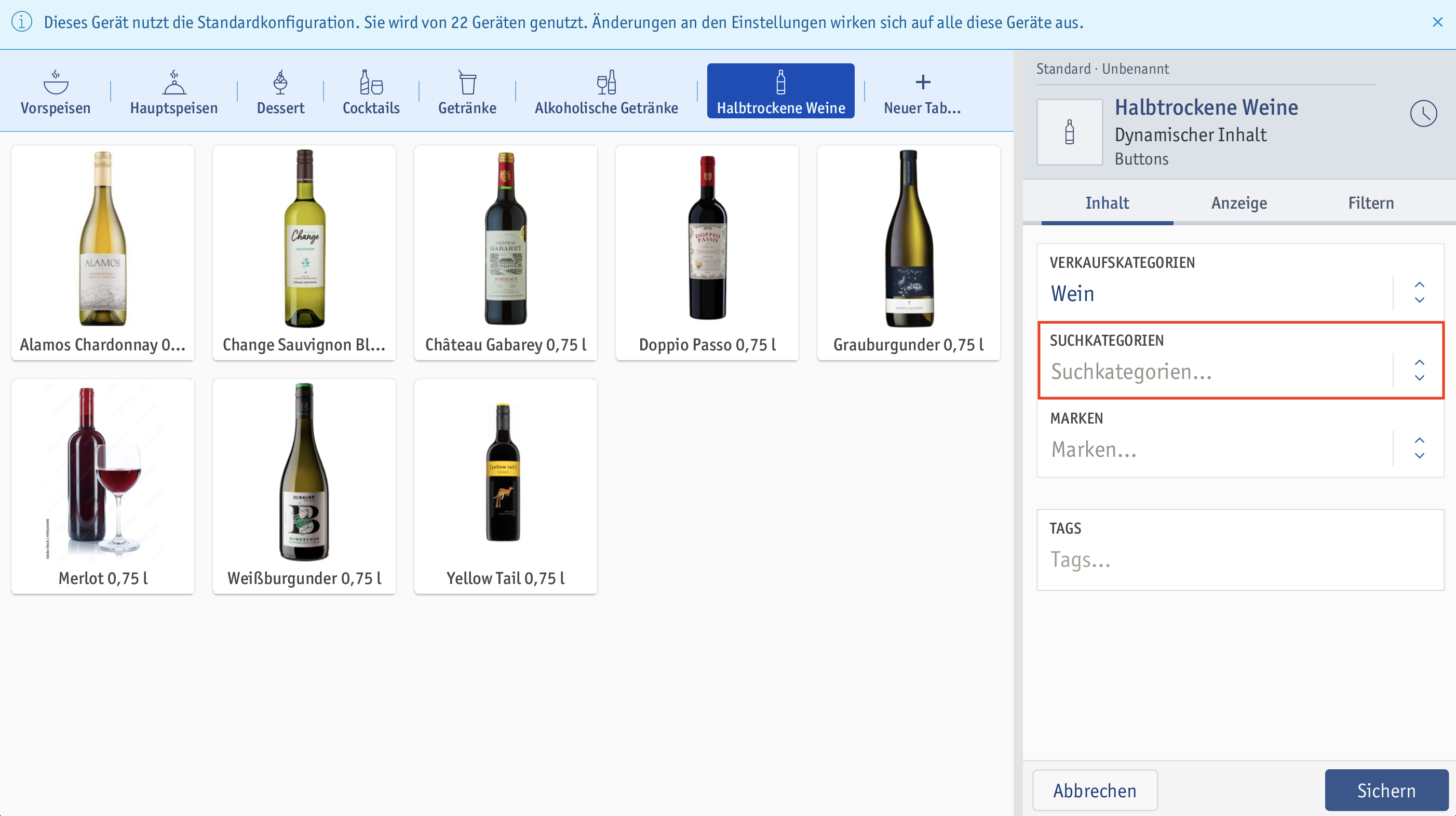Expand the Verkaufskategorien chevron arrows

coord(1419,293)
